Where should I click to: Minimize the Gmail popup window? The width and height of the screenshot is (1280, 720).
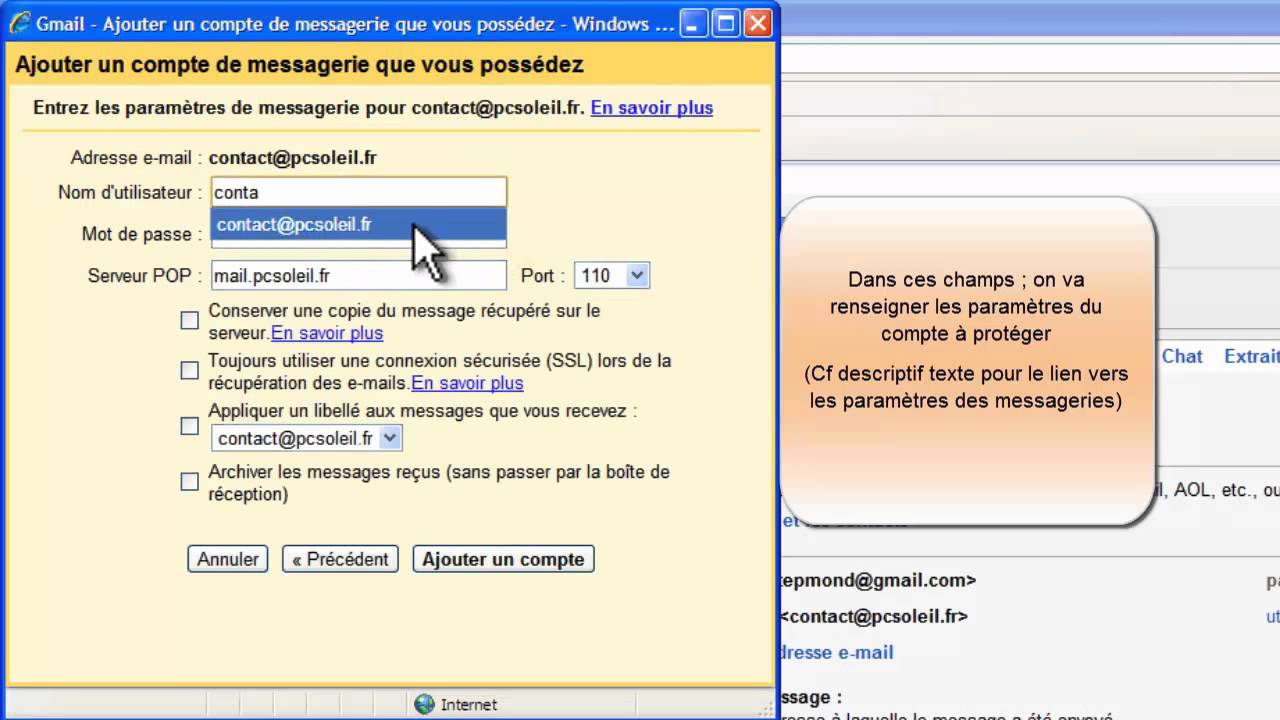tap(695, 23)
